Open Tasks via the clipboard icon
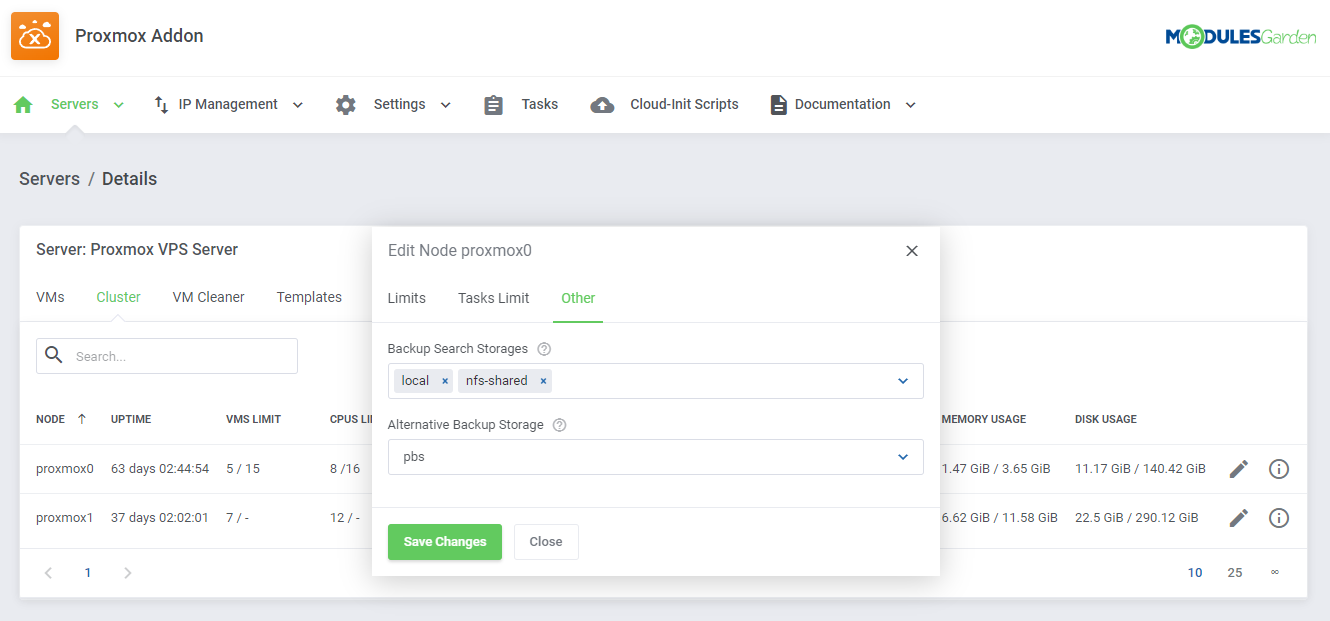This screenshot has width=1330, height=621. coord(492,104)
